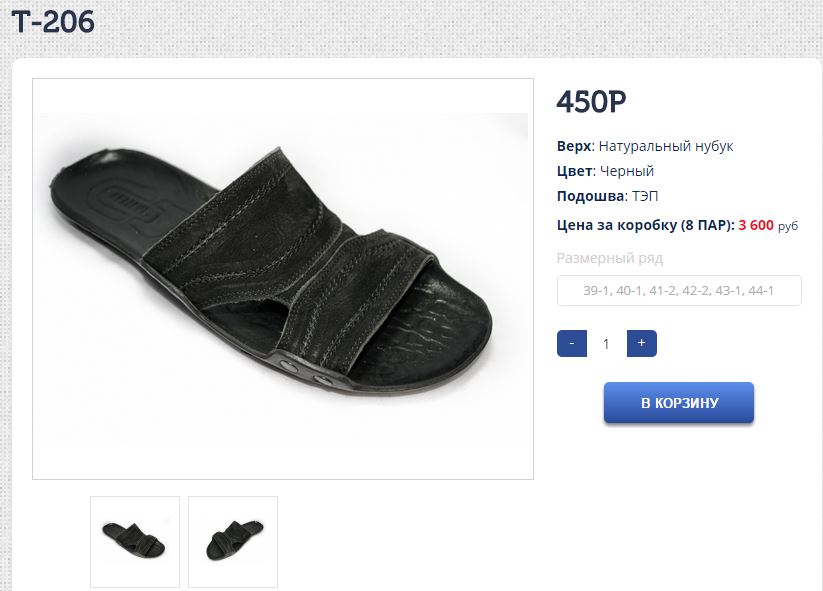Select the Черный color value
This screenshot has width=823, height=591.
[627, 171]
